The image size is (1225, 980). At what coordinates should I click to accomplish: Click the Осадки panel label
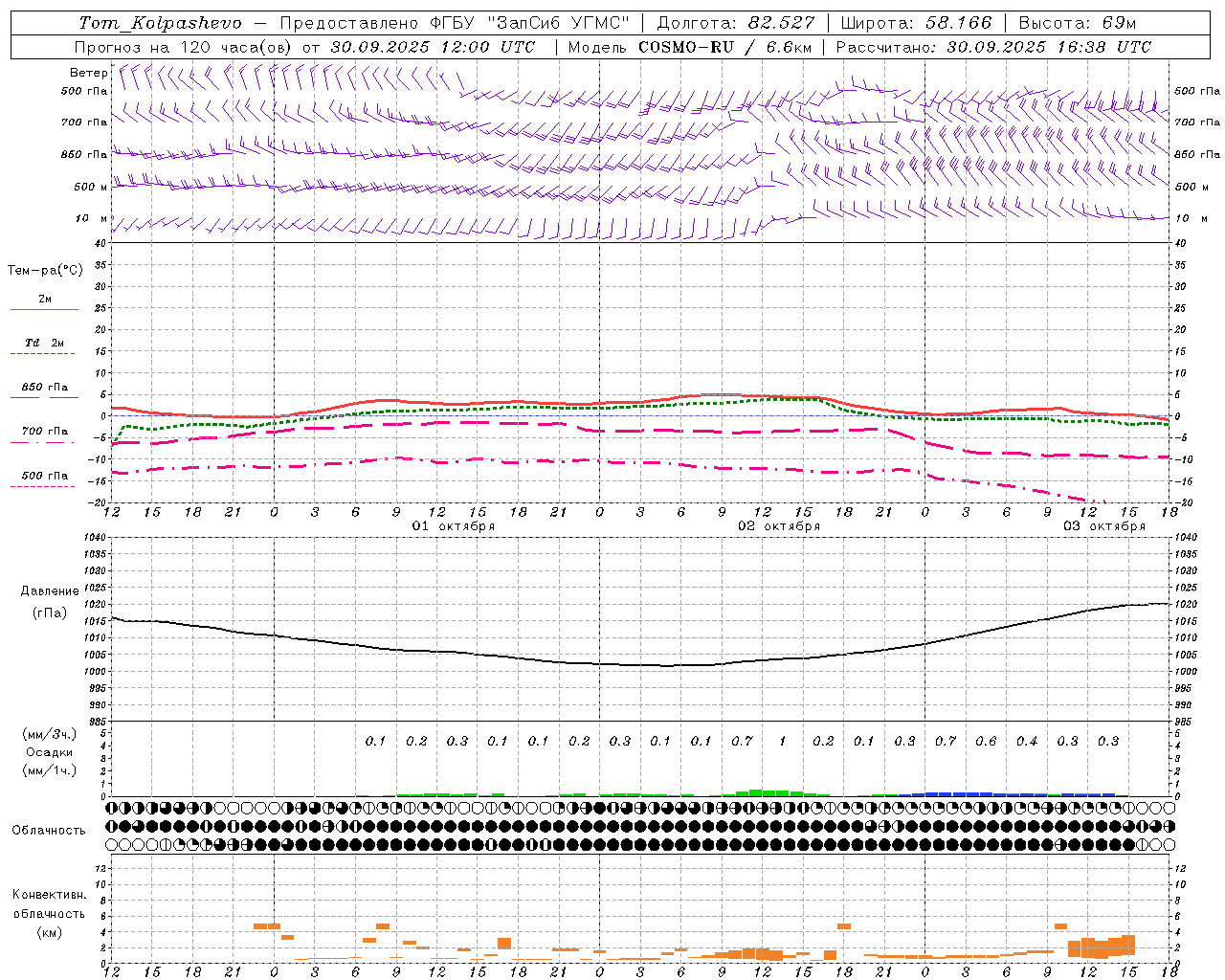coord(50,752)
